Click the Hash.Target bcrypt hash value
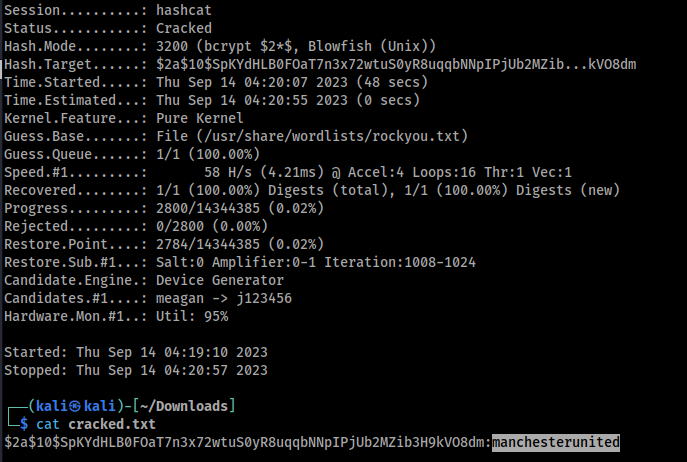The height and width of the screenshot is (462, 687). click(396, 64)
